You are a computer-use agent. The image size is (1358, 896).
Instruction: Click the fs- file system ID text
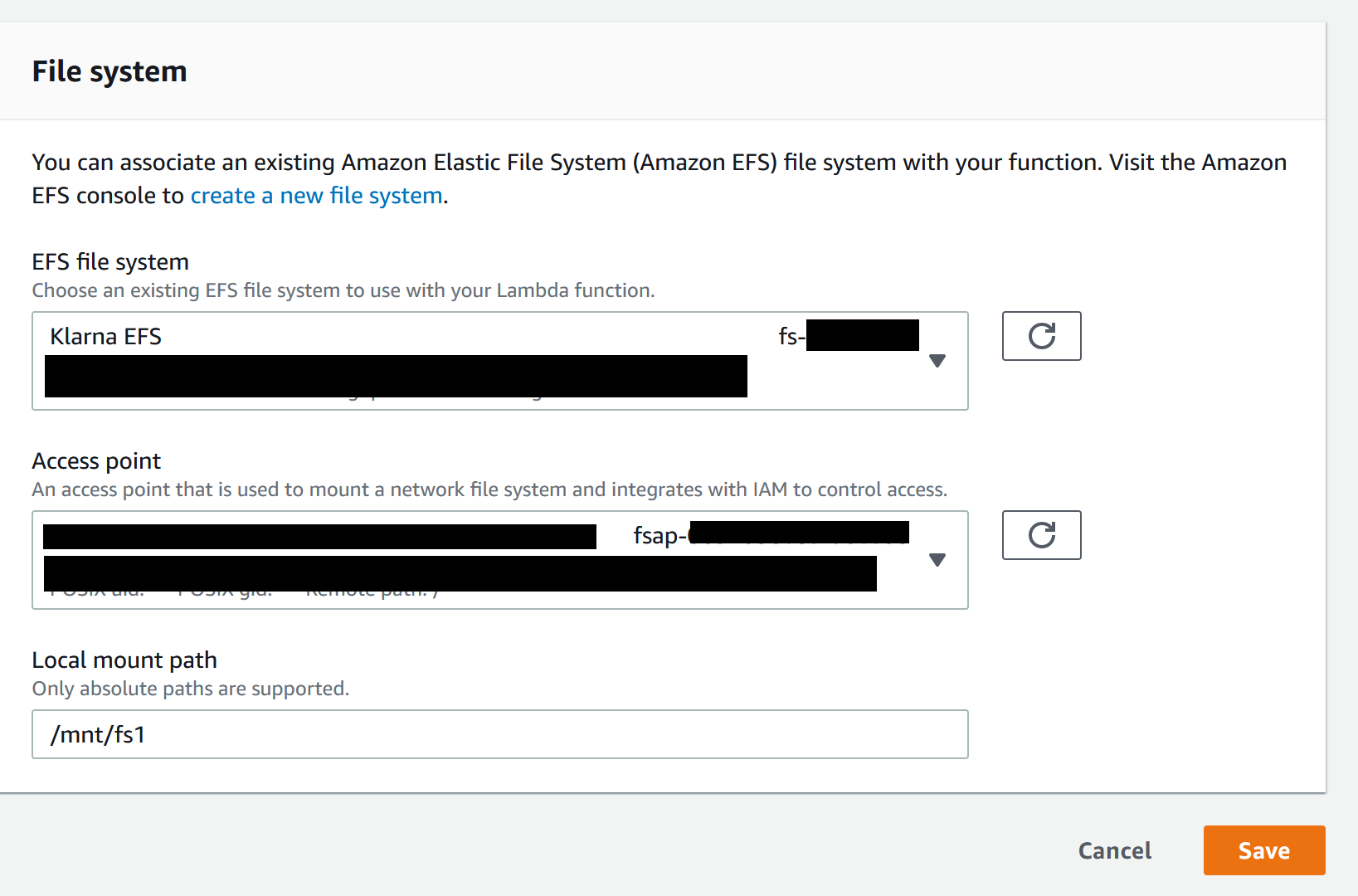click(791, 337)
